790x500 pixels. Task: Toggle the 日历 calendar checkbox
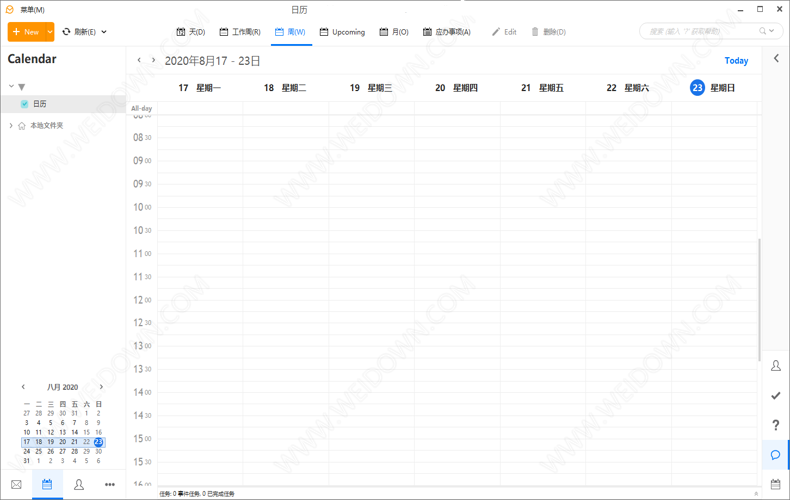tap(24, 104)
